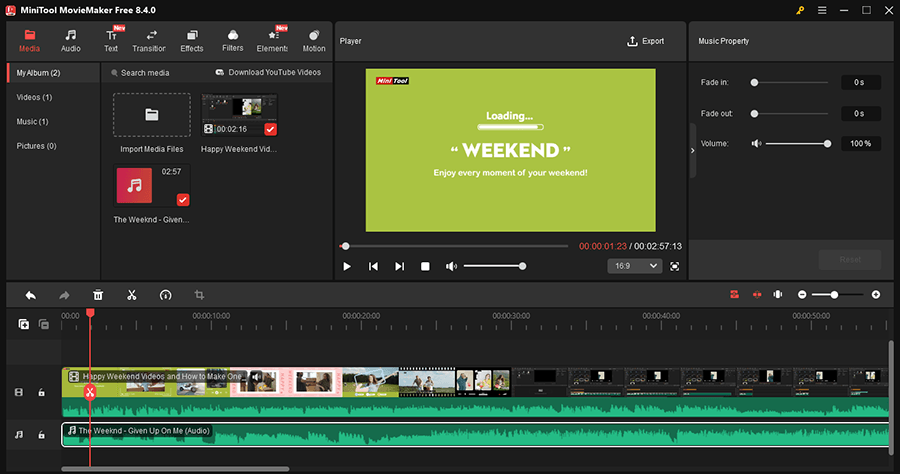Click the remove track icon
The width and height of the screenshot is (900, 474).
[x=44, y=324]
